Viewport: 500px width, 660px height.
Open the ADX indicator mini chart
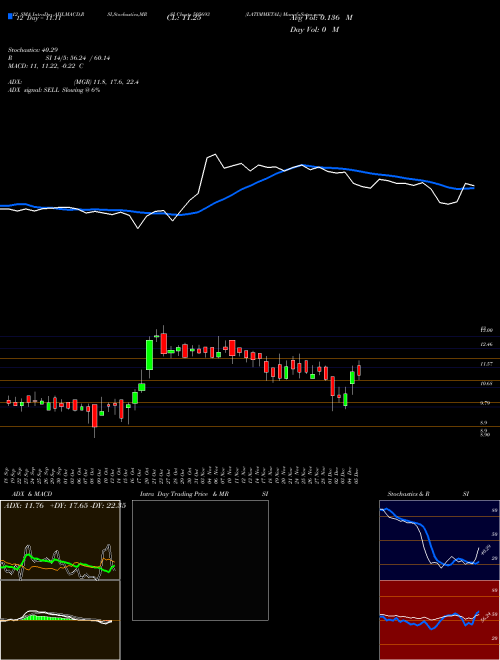tap(60, 540)
